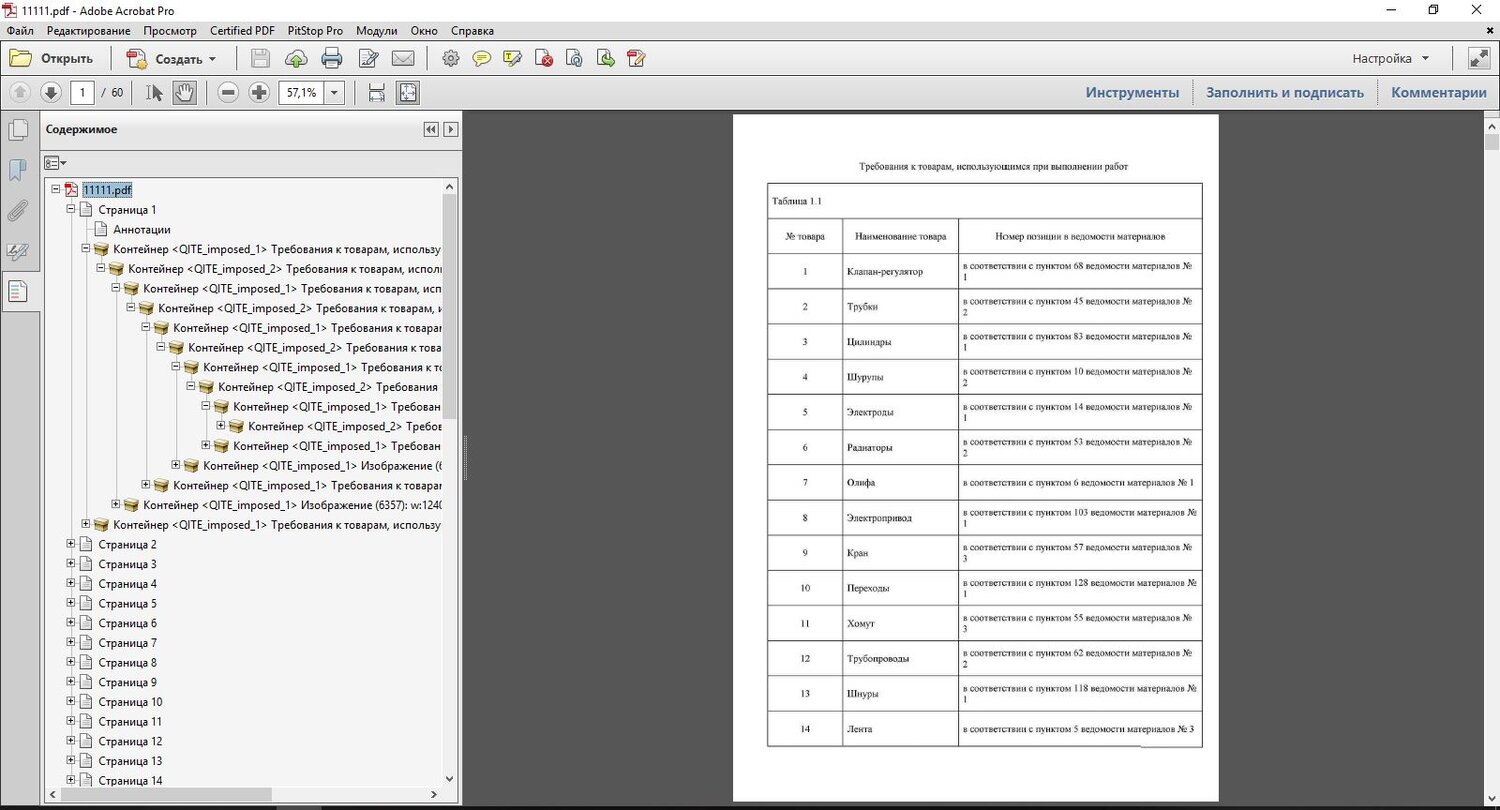Open the Создать dropdown arrow

coord(212,59)
